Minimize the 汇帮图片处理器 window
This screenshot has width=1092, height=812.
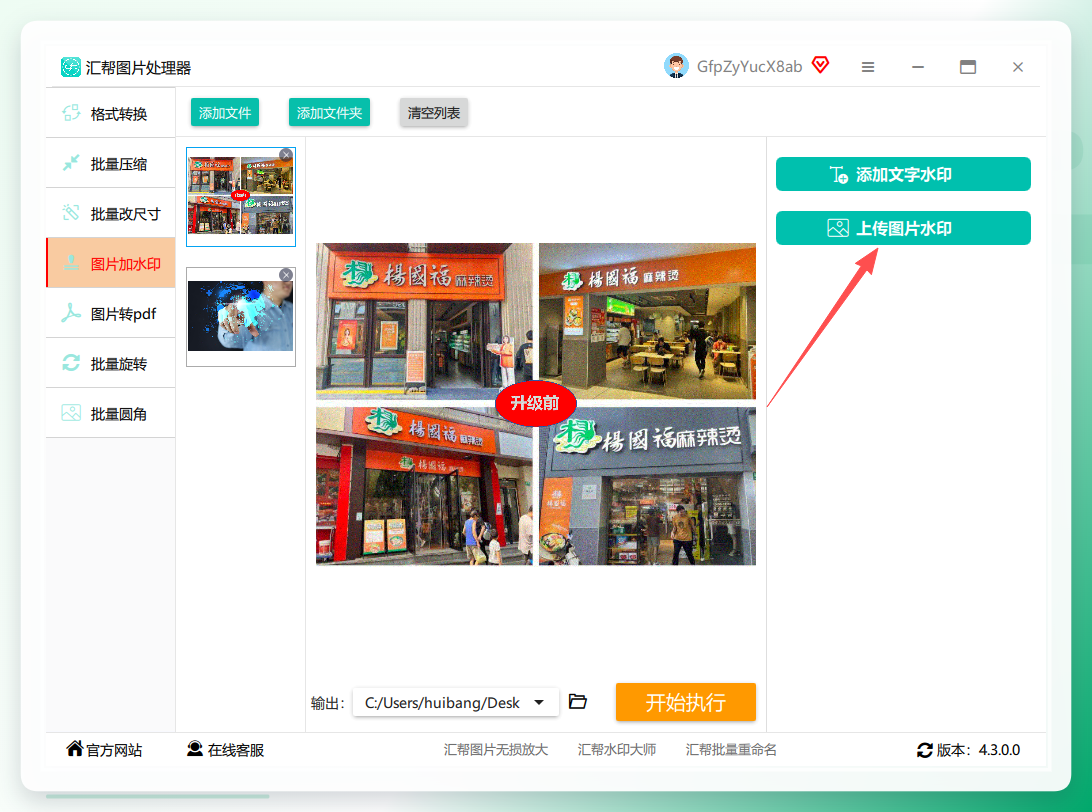(918, 68)
